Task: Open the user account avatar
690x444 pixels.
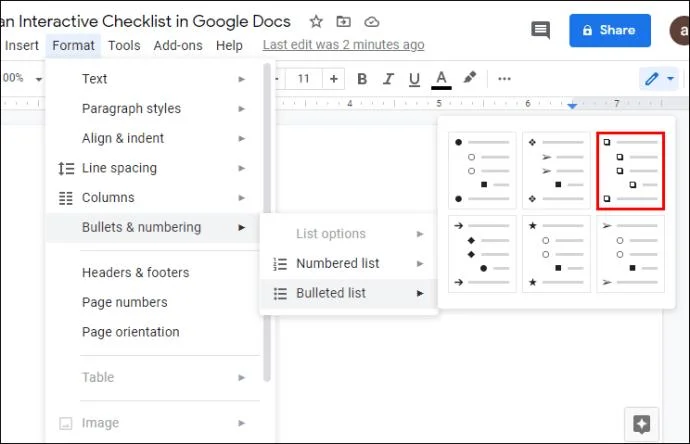Action: pyautogui.click(x=680, y=30)
